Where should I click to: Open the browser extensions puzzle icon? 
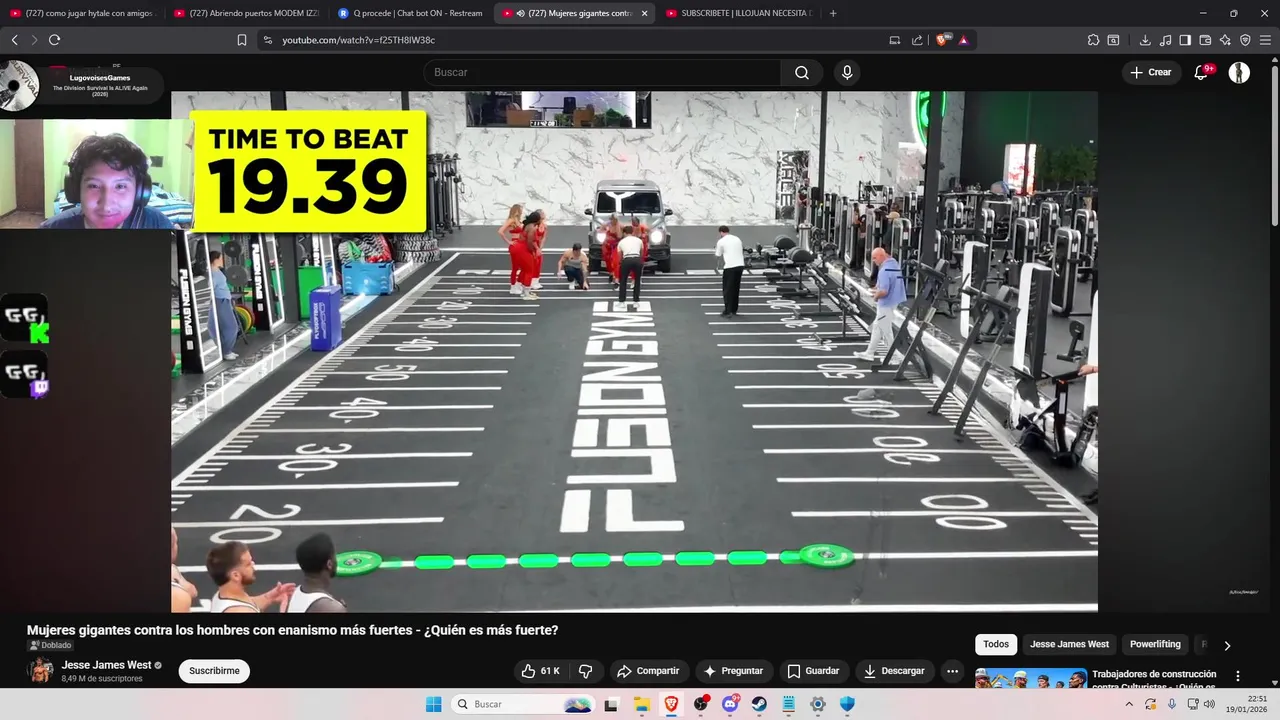pos(1093,40)
